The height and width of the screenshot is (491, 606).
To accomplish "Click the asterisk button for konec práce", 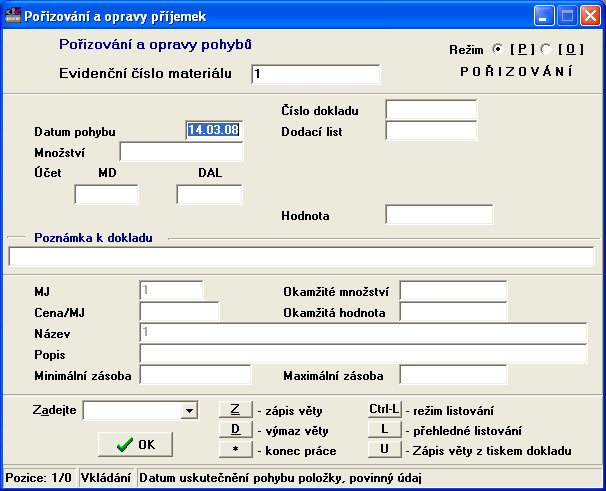I will tap(236, 450).
